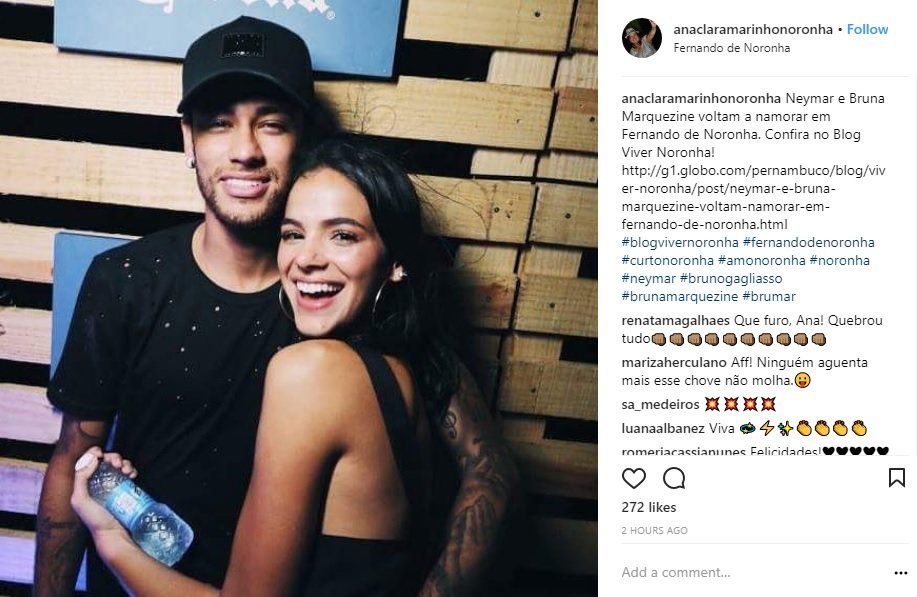Open comments using the speech bubble icon

point(674,478)
